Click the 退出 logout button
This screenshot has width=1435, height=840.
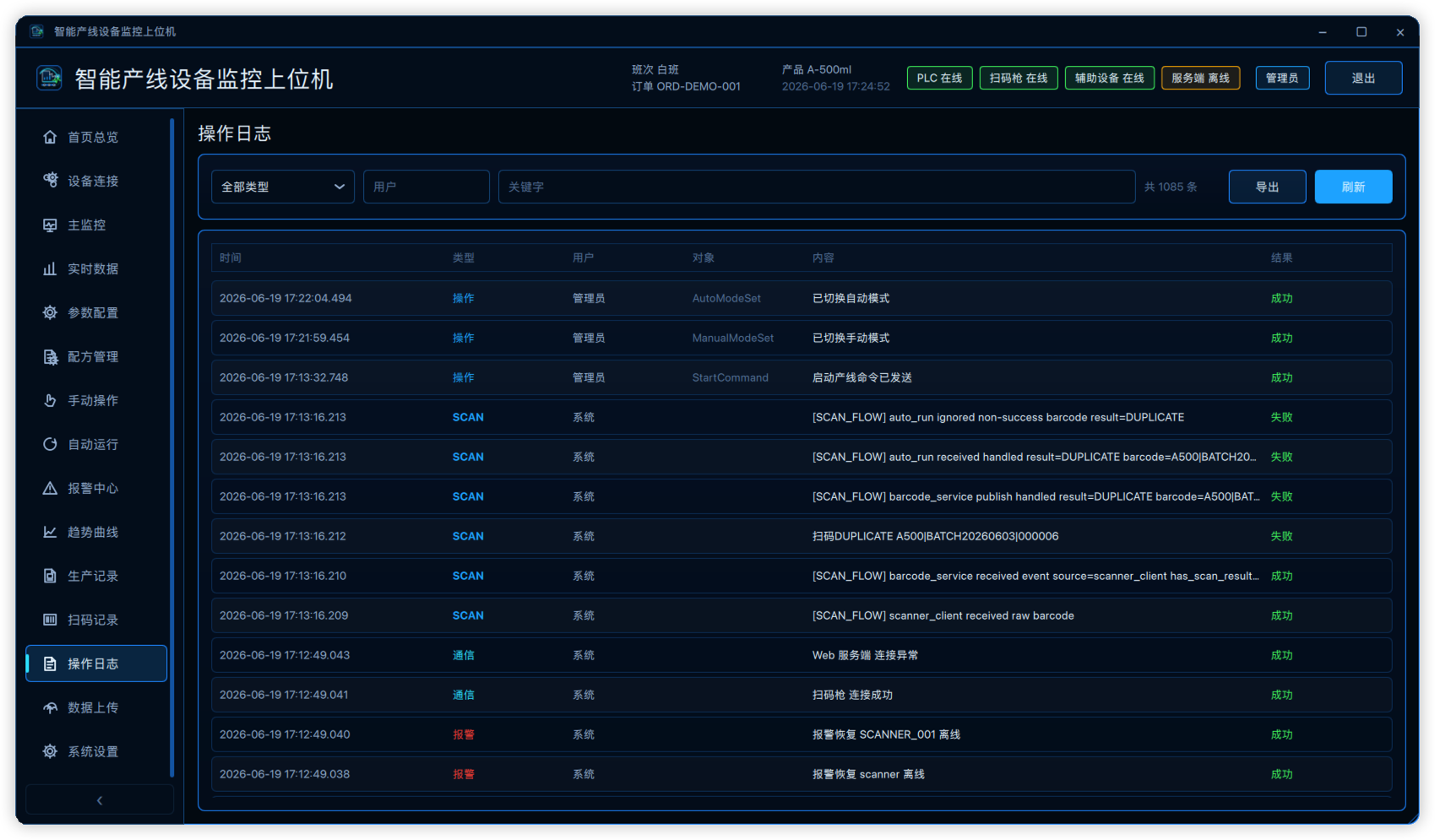point(1363,78)
